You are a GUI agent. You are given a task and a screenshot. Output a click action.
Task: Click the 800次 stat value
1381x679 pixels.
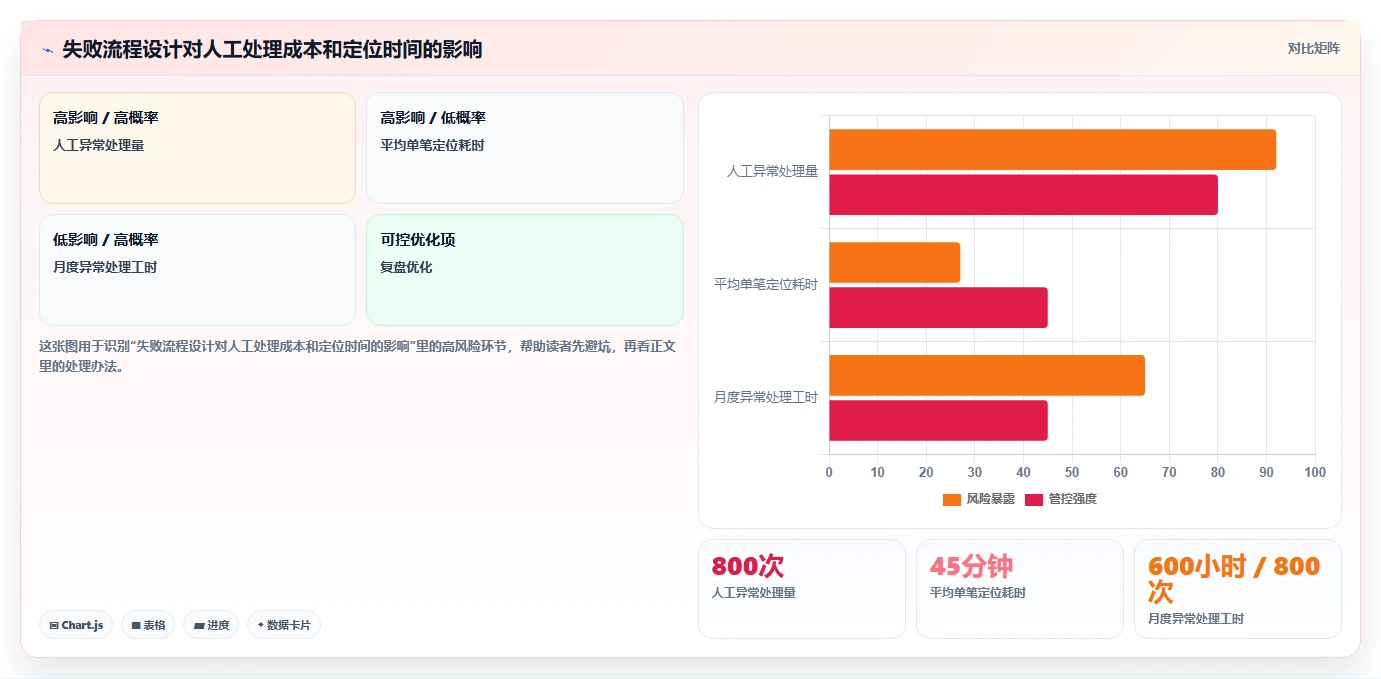click(748, 566)
